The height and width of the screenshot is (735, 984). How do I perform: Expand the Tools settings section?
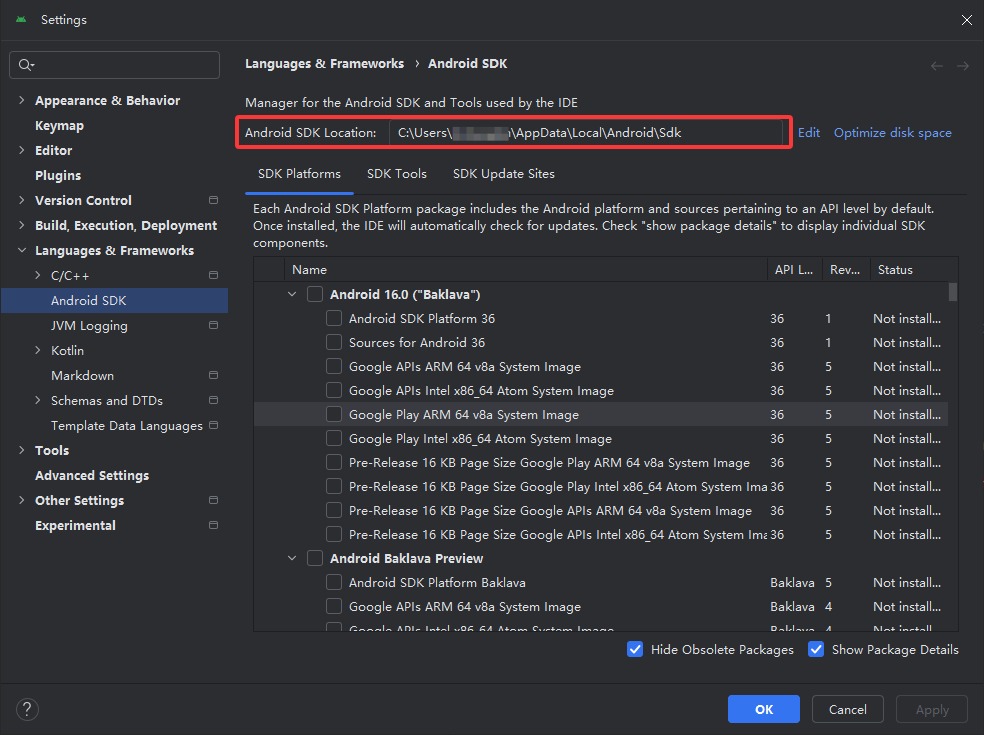tap(22, 450)
